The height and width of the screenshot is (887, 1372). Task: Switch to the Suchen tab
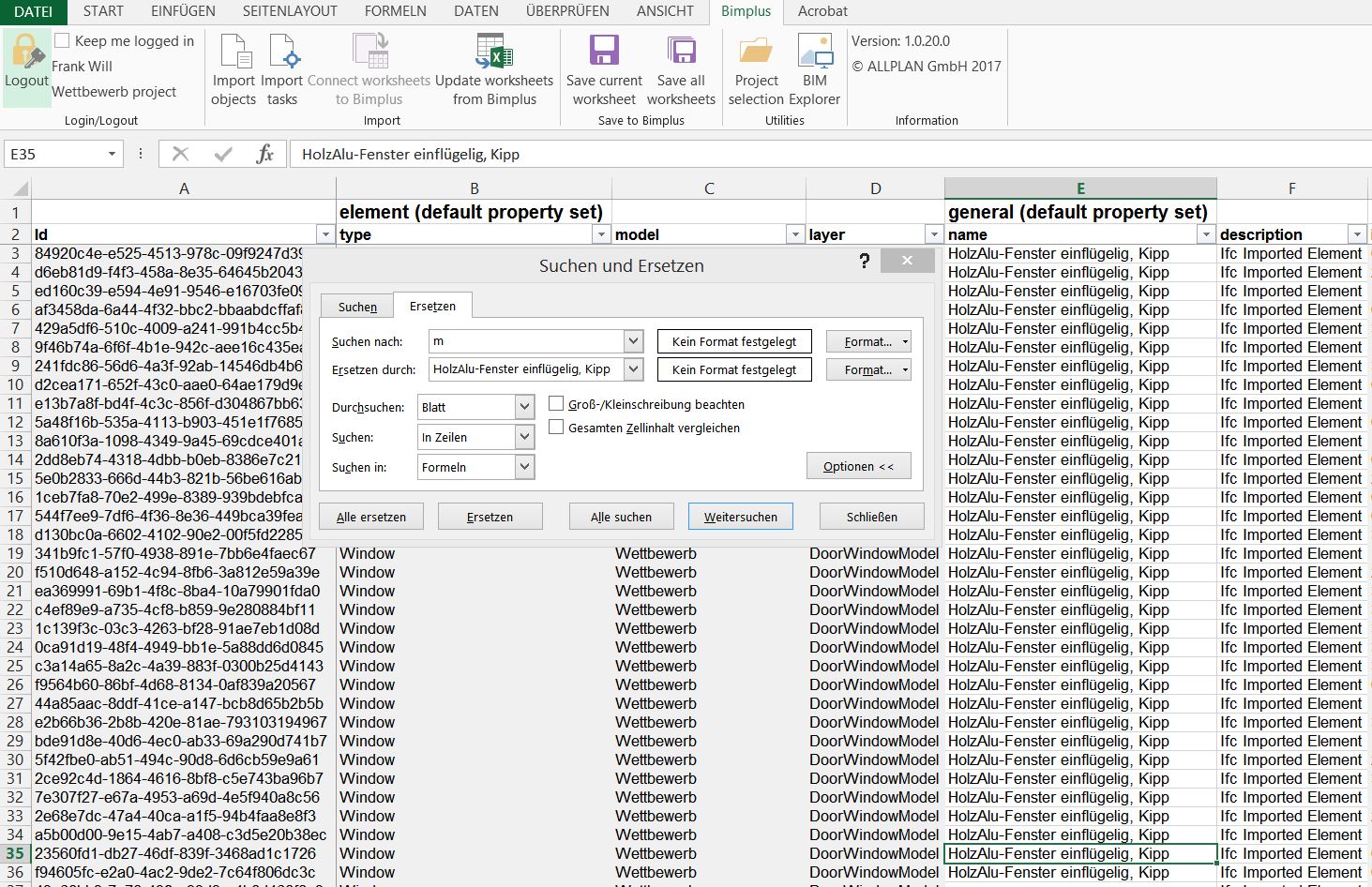[357, 307]
